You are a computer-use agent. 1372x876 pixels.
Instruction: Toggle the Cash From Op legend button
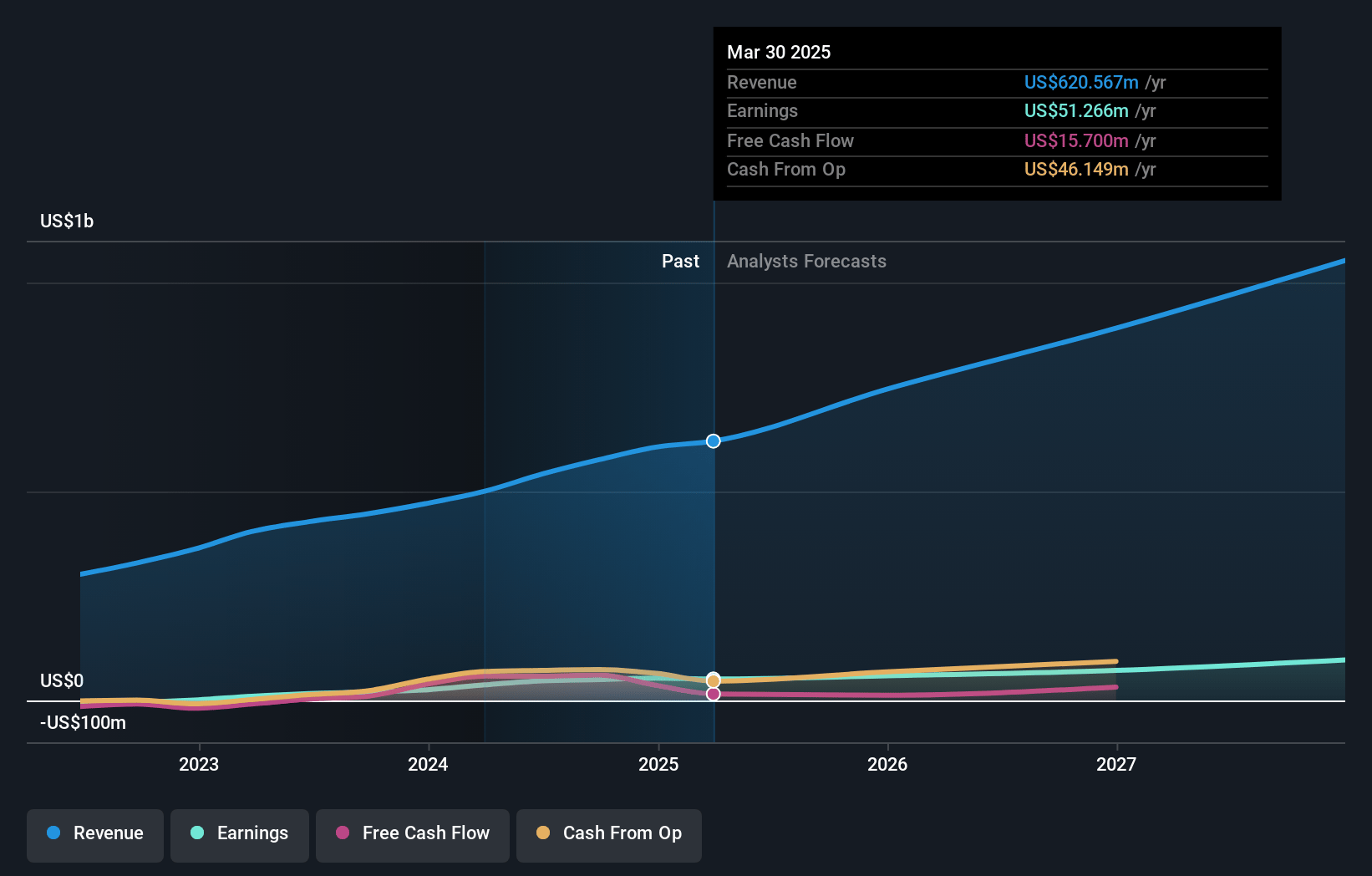[609, 835]
